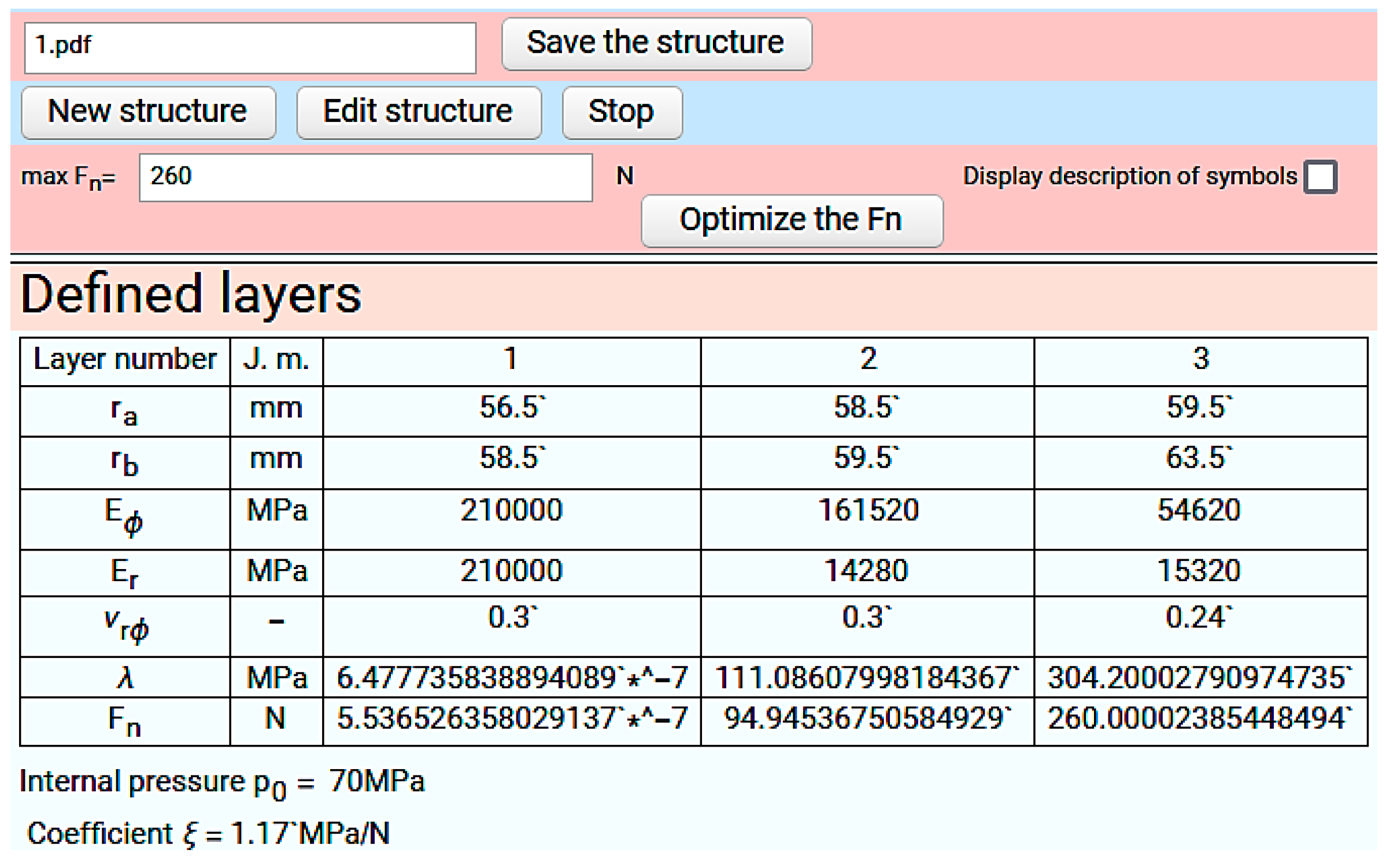Click the max Fn input field
This screenshot has width=1386, height=868.
pyautogui.click(x=365, y=177)
